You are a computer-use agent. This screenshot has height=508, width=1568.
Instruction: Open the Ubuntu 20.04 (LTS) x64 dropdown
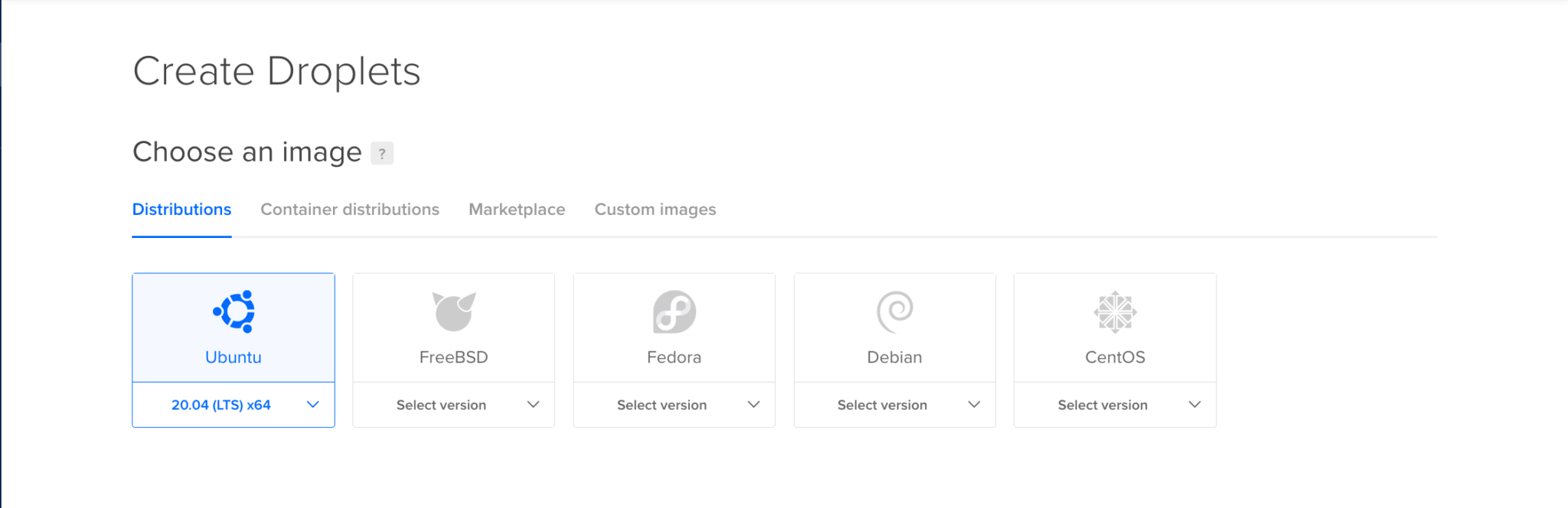click(234, 405)
